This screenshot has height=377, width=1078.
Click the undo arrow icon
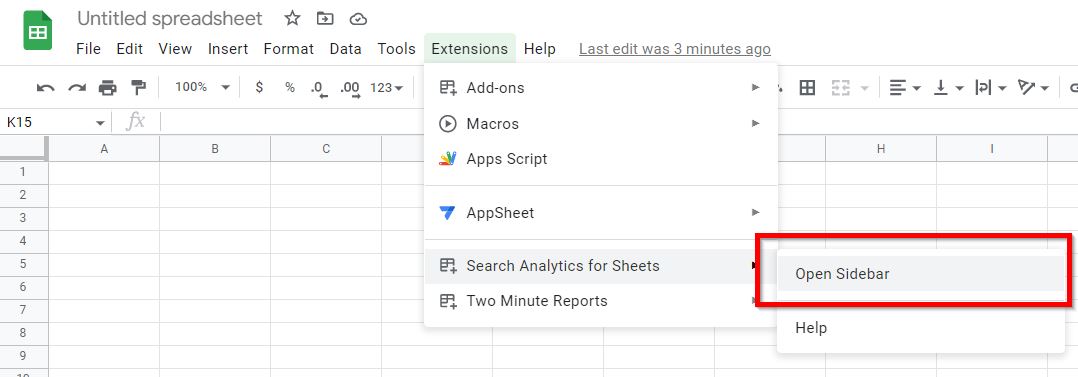45,88
